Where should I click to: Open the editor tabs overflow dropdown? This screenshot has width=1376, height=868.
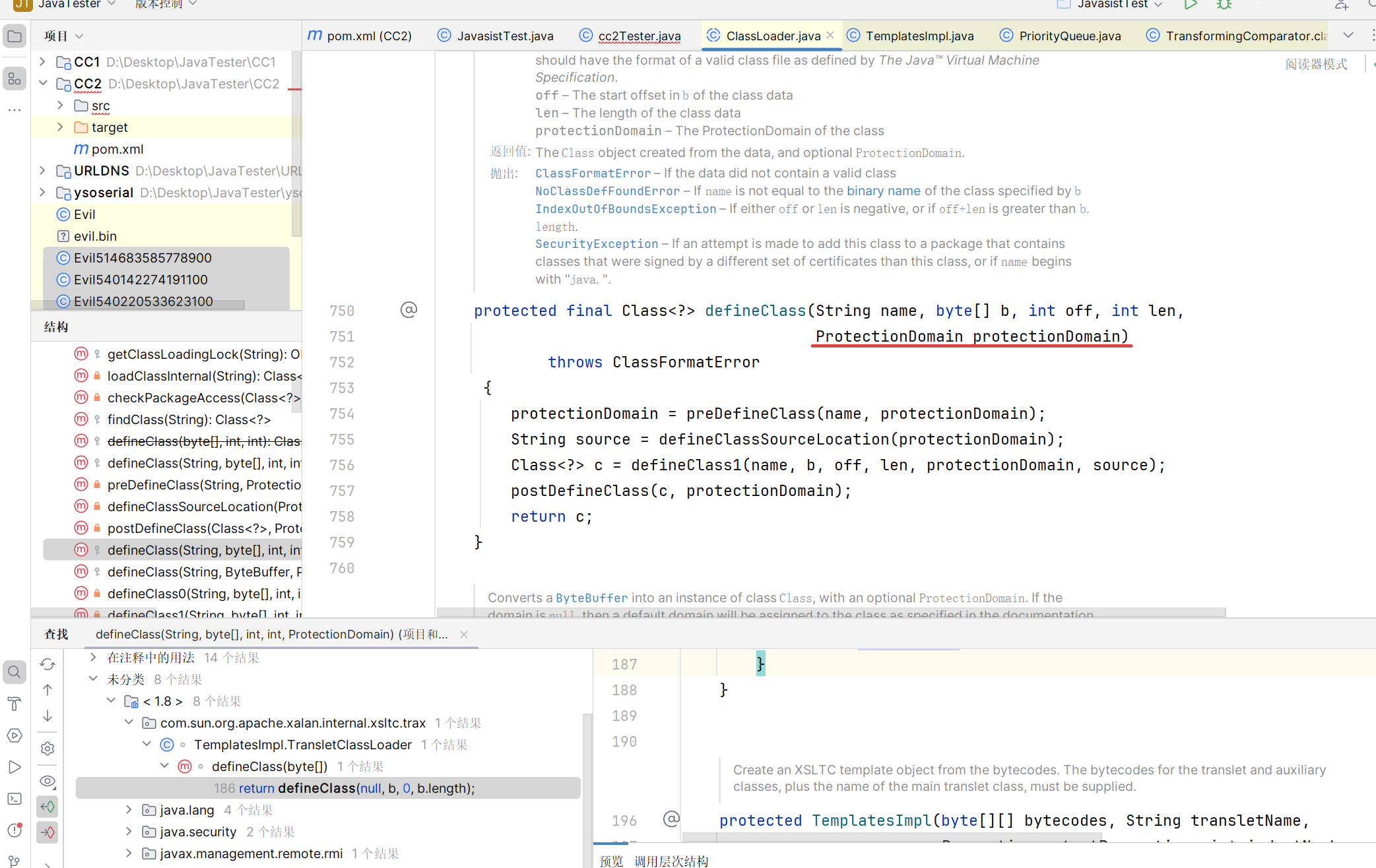coord(1348,36)
